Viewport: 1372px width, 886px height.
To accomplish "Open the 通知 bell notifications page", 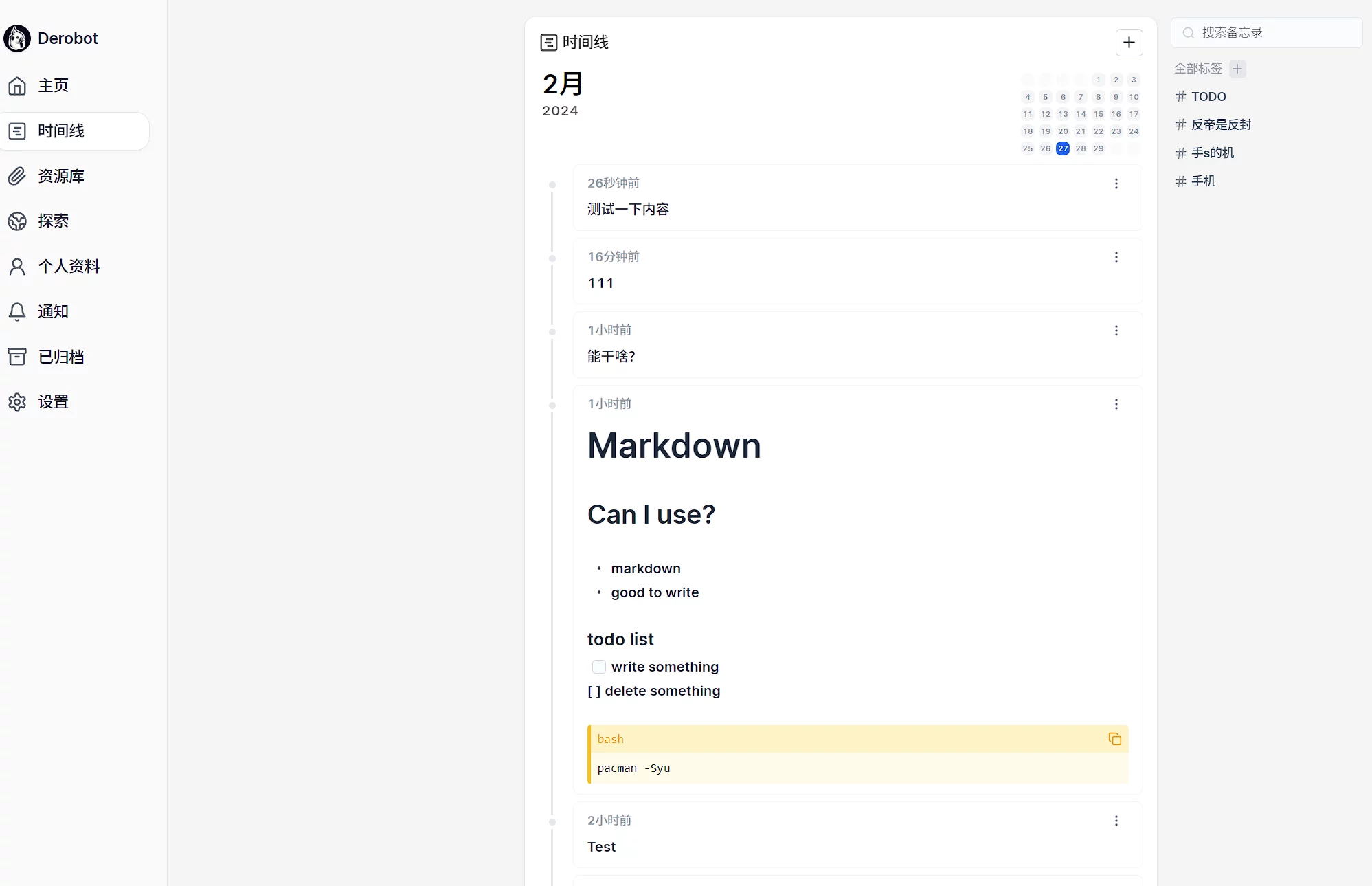I will [53, 311].
